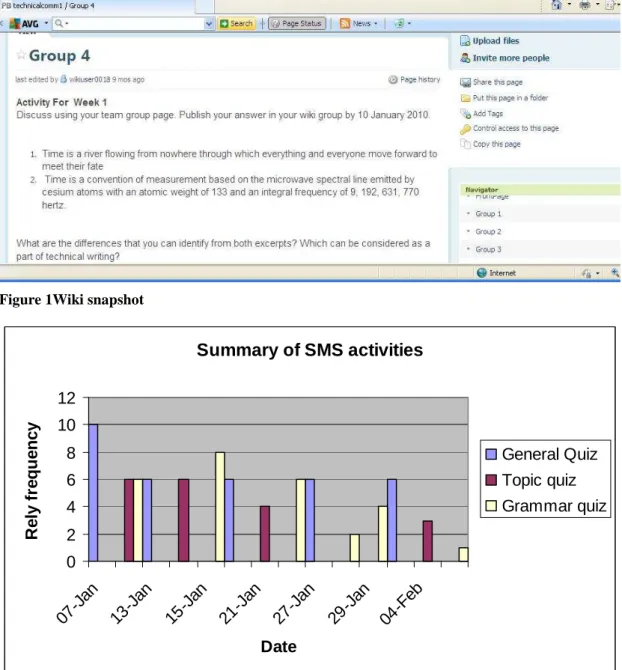
Task: Click the browser Home icon
Action: click(556, 5)
